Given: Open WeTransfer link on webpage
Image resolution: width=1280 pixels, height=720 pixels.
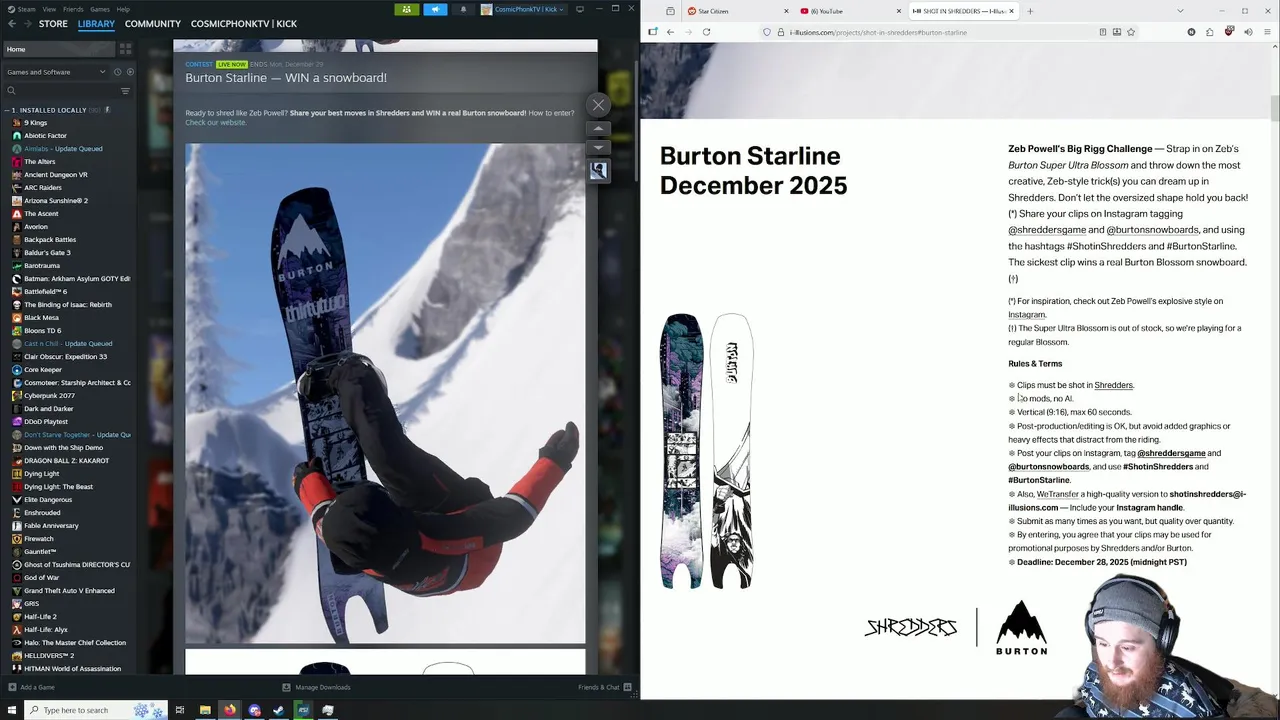Looking at the screenshot, I should 1057,494.
